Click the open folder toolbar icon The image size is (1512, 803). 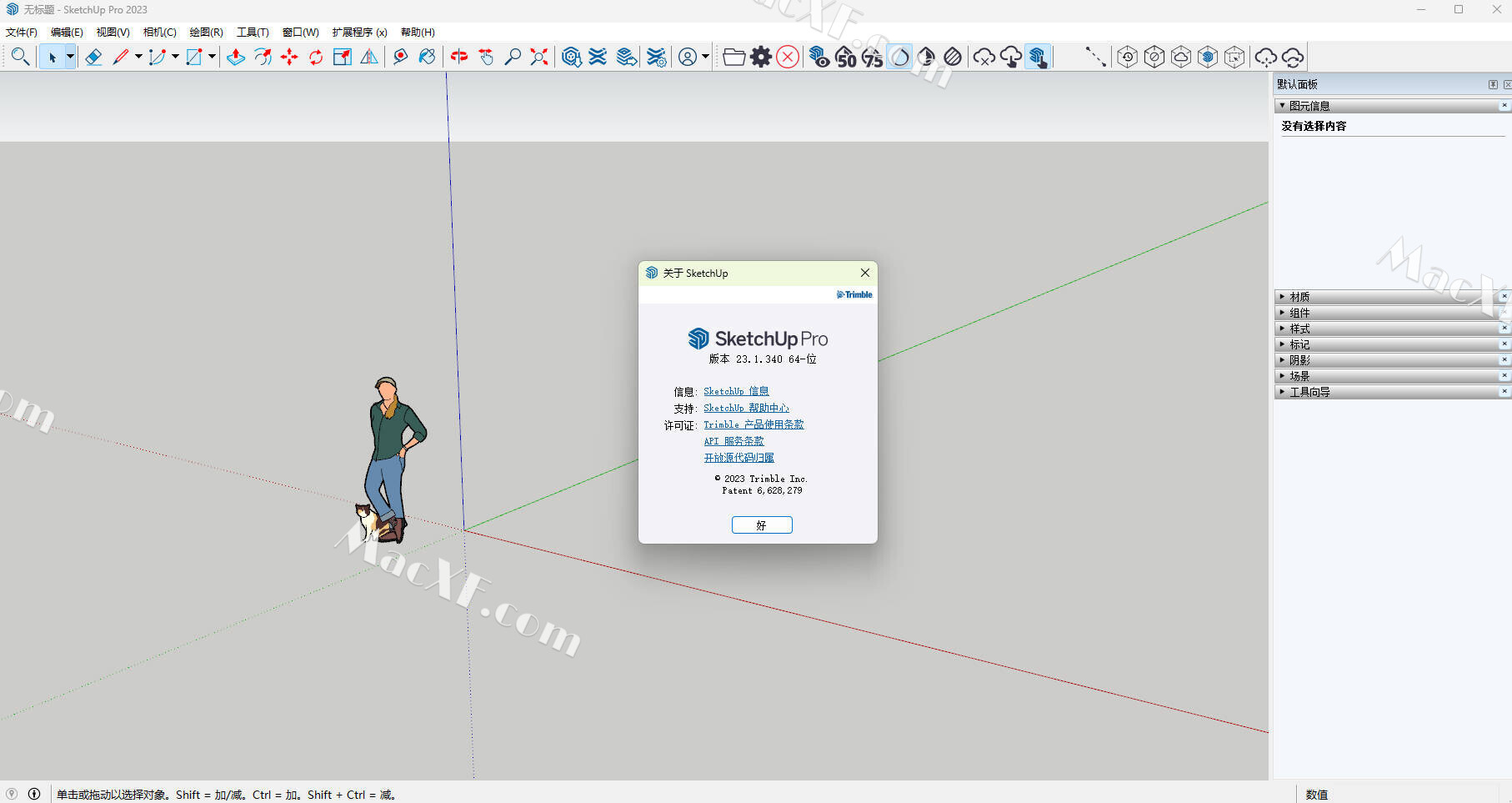tap(733, 57)
